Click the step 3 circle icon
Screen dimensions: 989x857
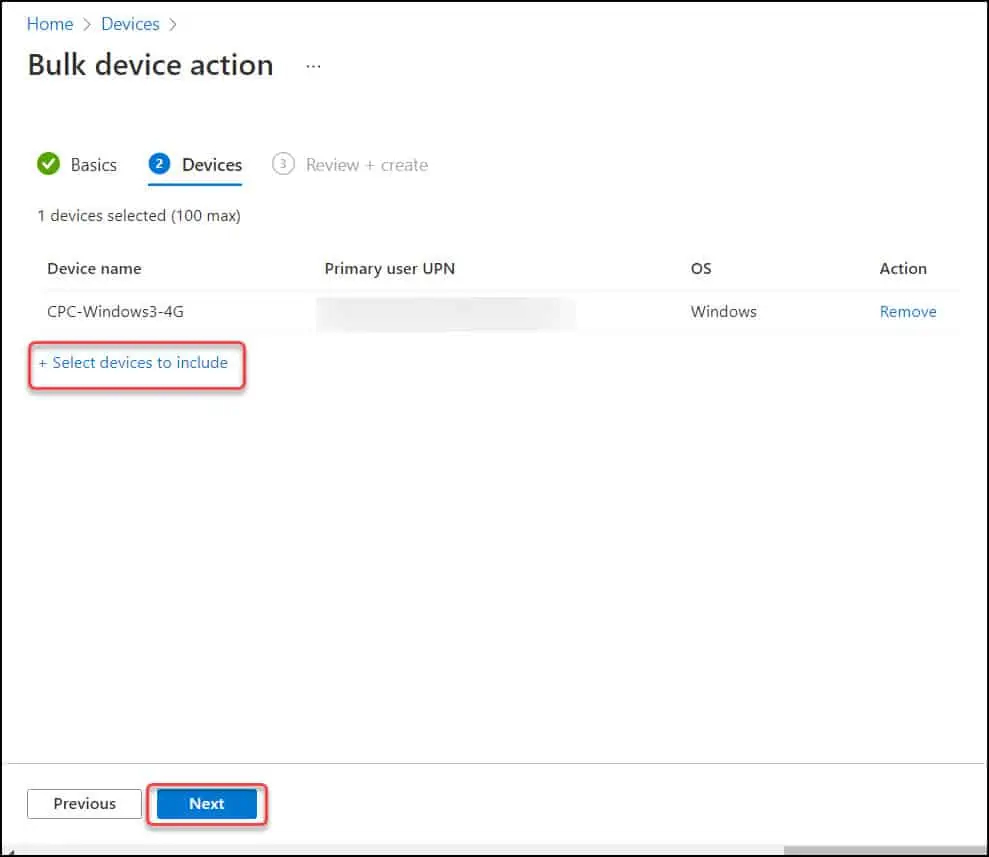283,164
